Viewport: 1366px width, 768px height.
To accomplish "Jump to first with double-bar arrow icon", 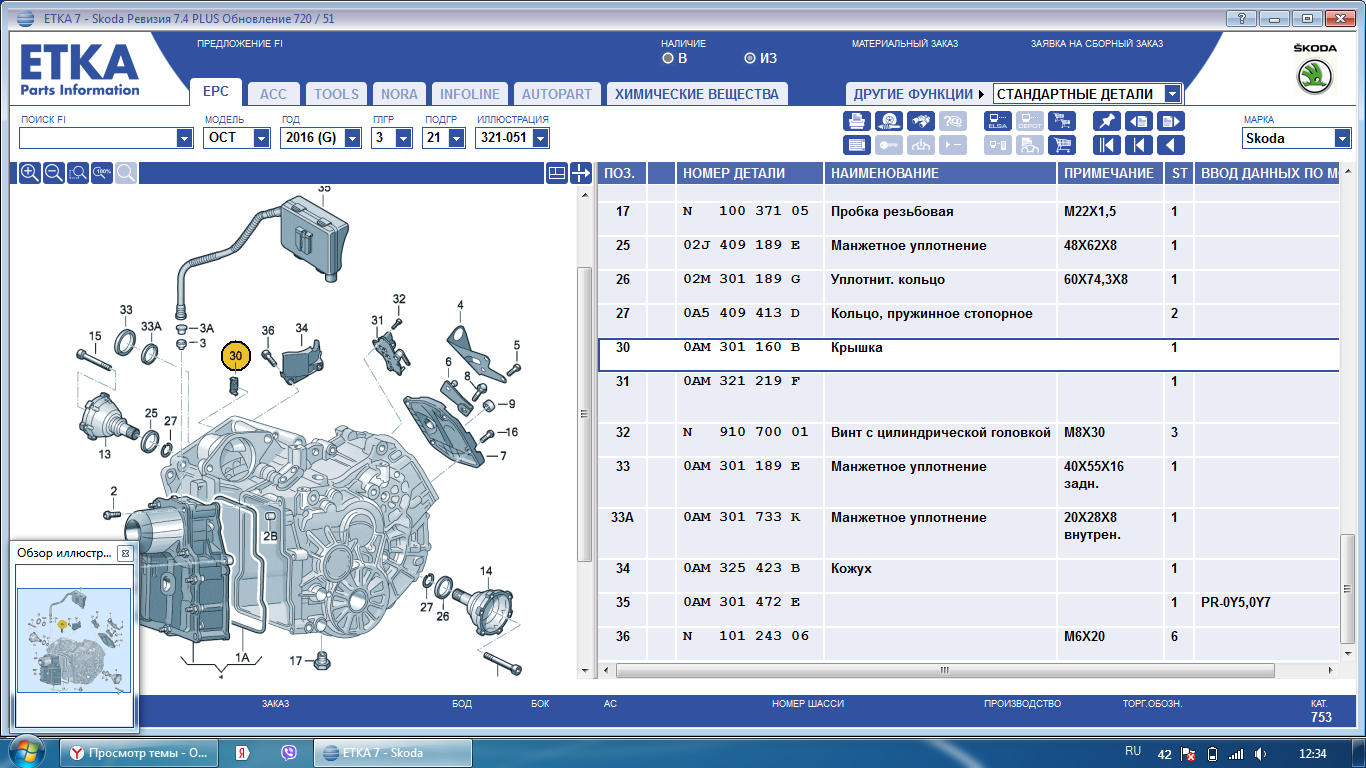I will click(1107, 145).
